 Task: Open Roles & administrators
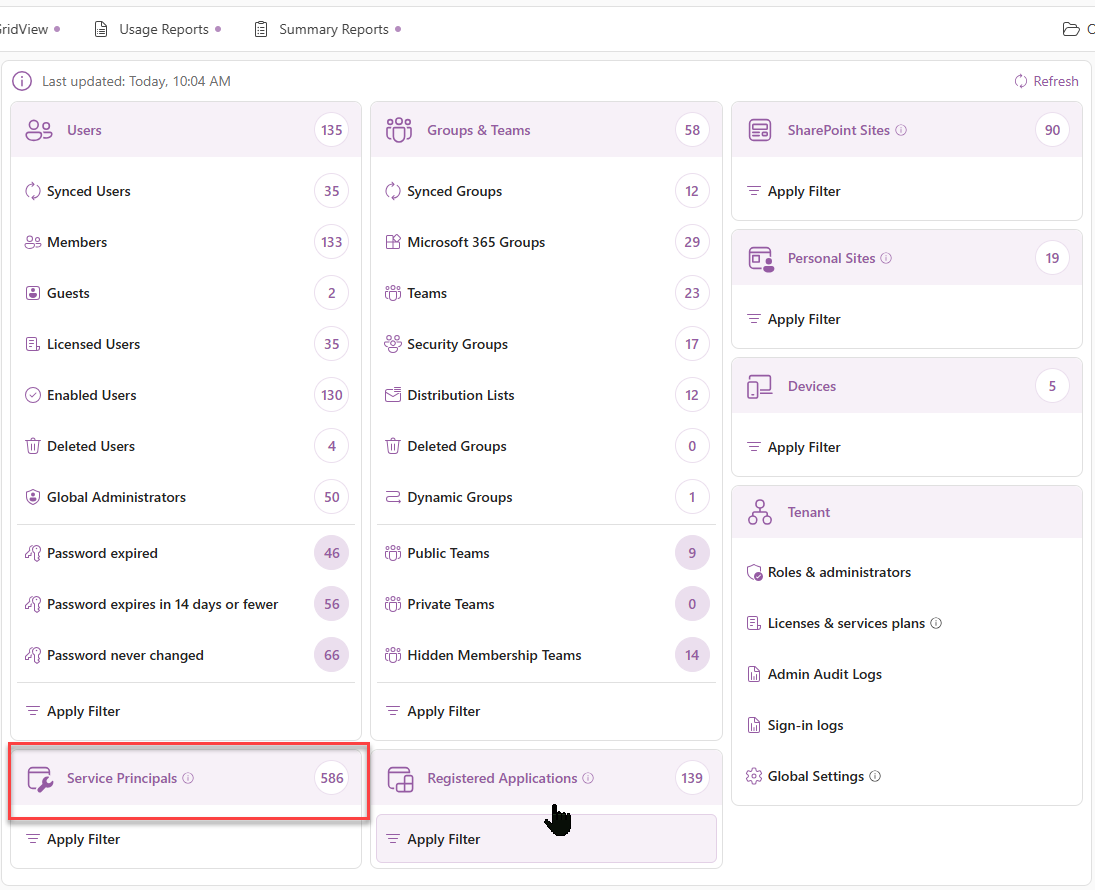(x=838, y=572)
